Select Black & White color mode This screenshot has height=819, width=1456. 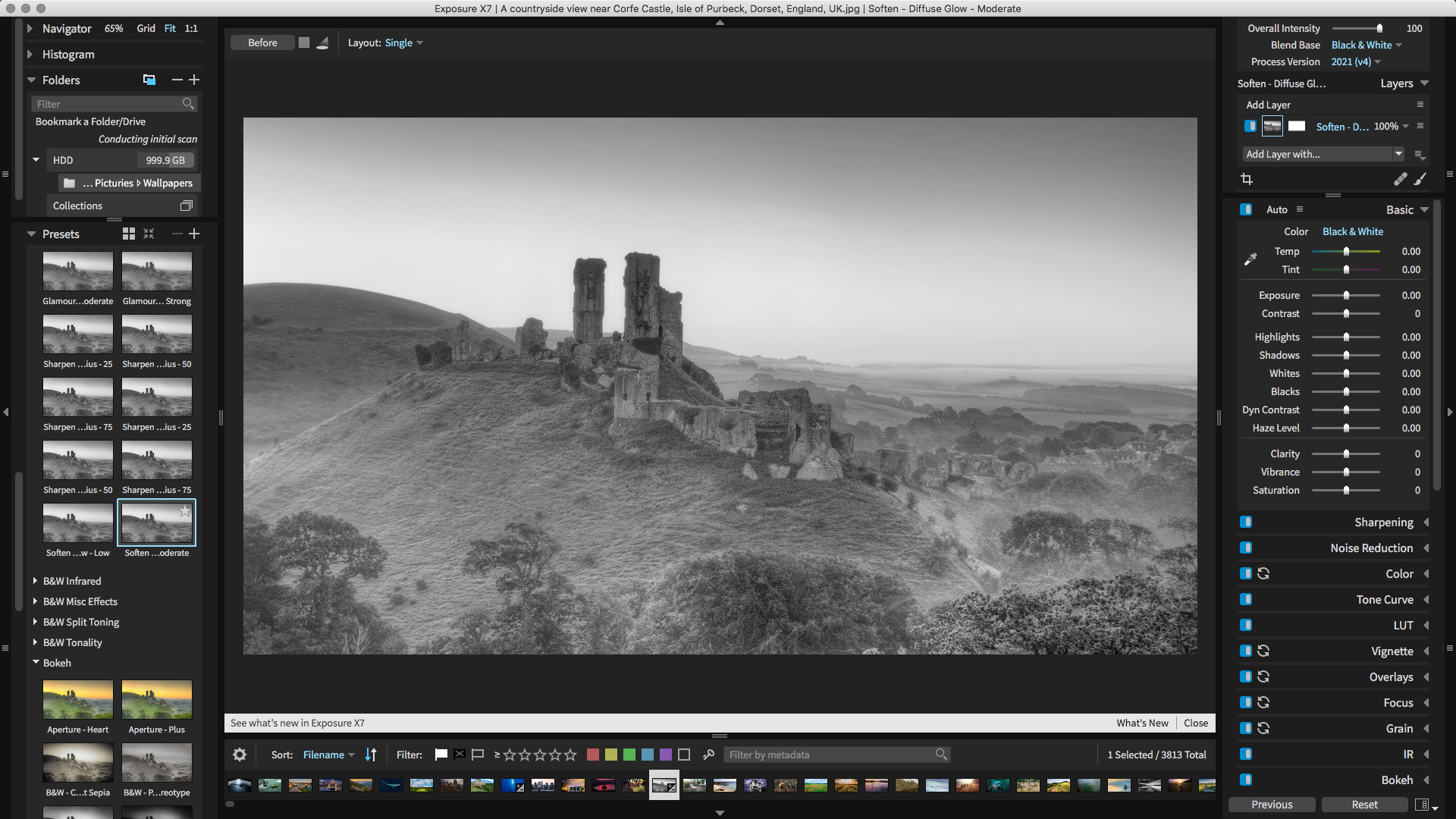tap(1353, 231)
